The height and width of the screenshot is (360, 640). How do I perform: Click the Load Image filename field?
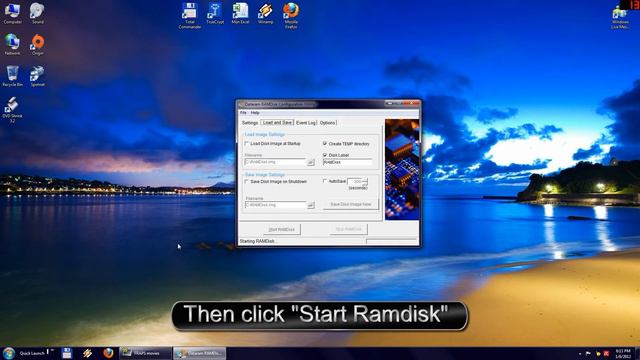coord(275,162)
